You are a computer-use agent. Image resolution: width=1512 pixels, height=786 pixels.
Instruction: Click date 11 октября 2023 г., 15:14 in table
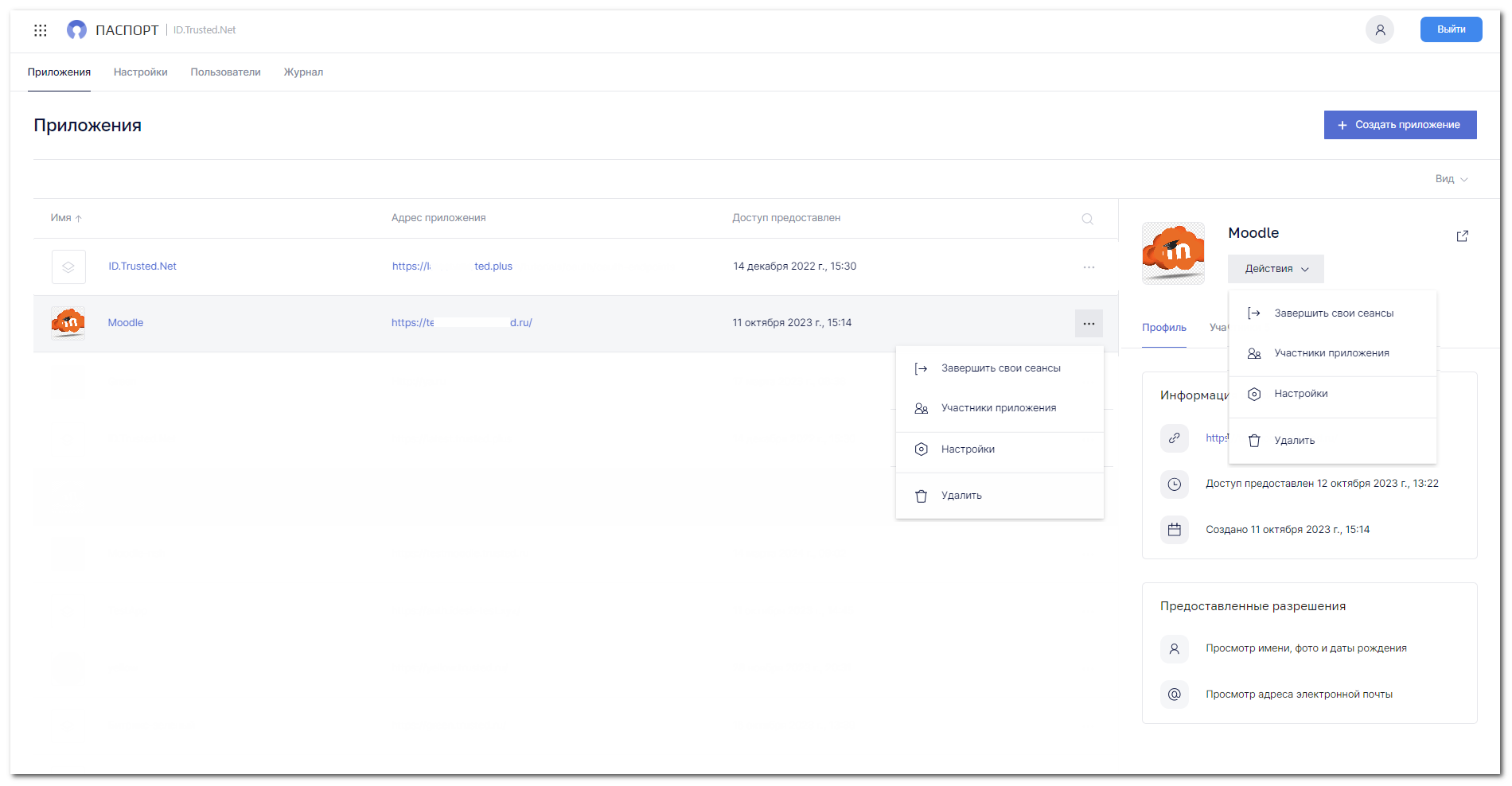click(x=792, y=323)
